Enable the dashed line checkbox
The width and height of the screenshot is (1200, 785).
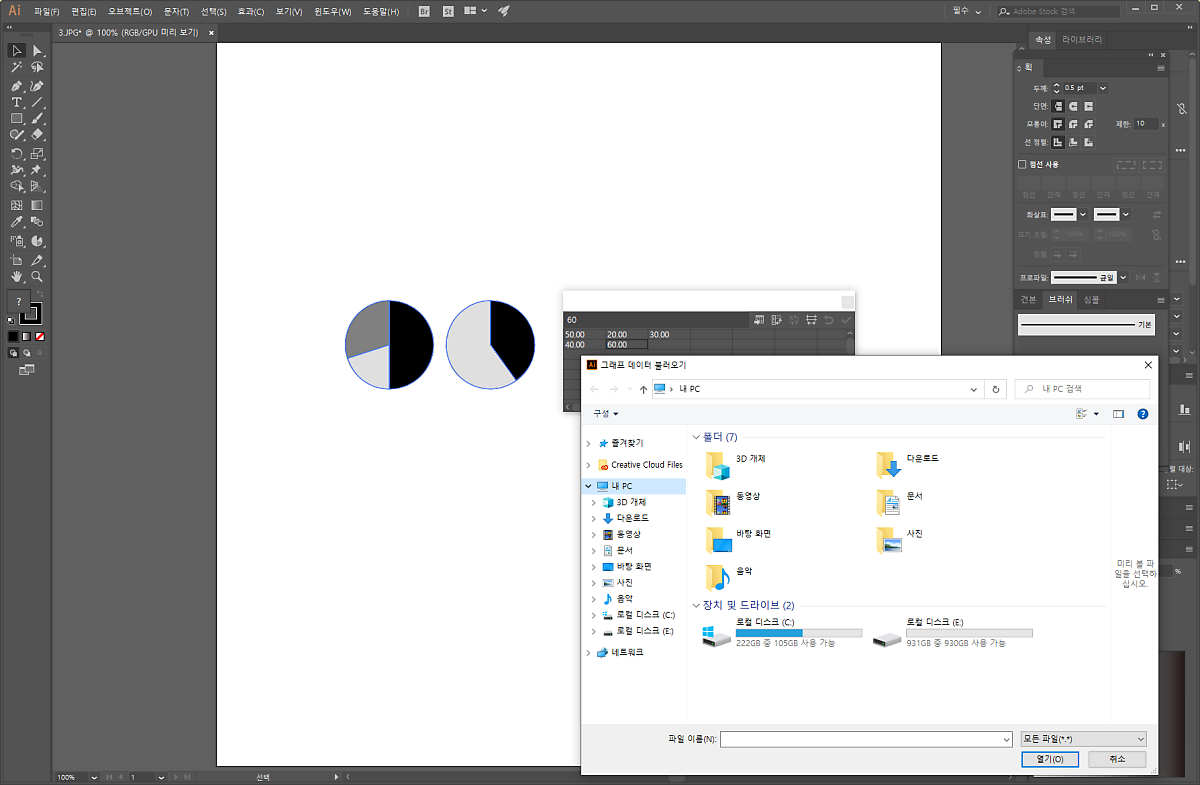tap(1022, 164)
